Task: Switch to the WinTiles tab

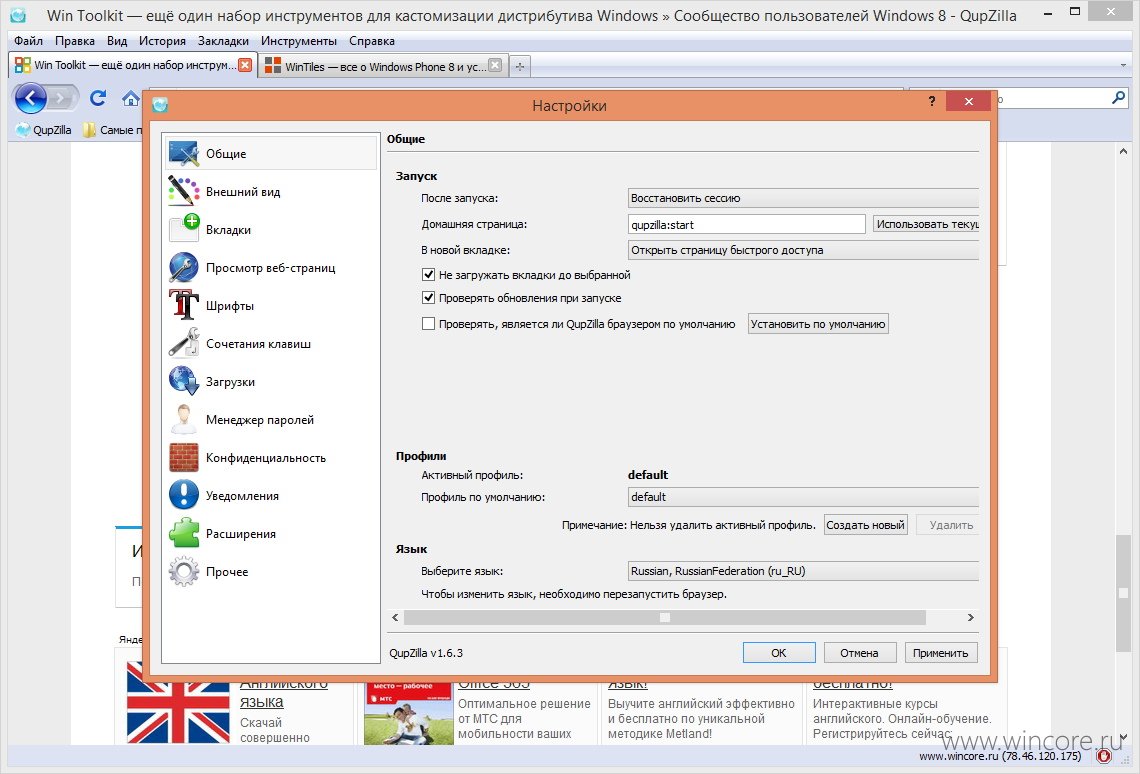Action: click(382, 66)
